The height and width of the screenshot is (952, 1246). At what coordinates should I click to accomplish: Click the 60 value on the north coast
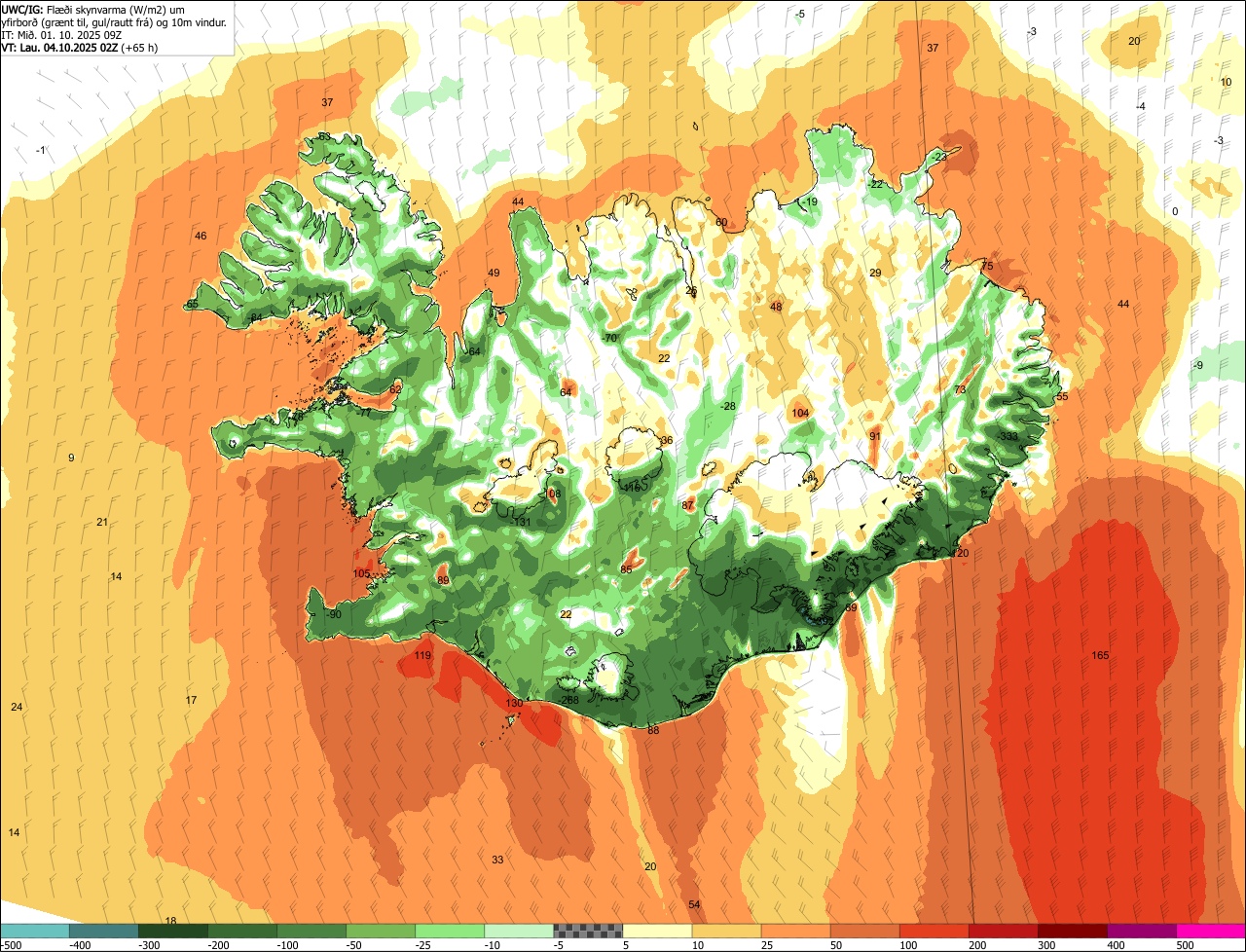coord(721,222)
